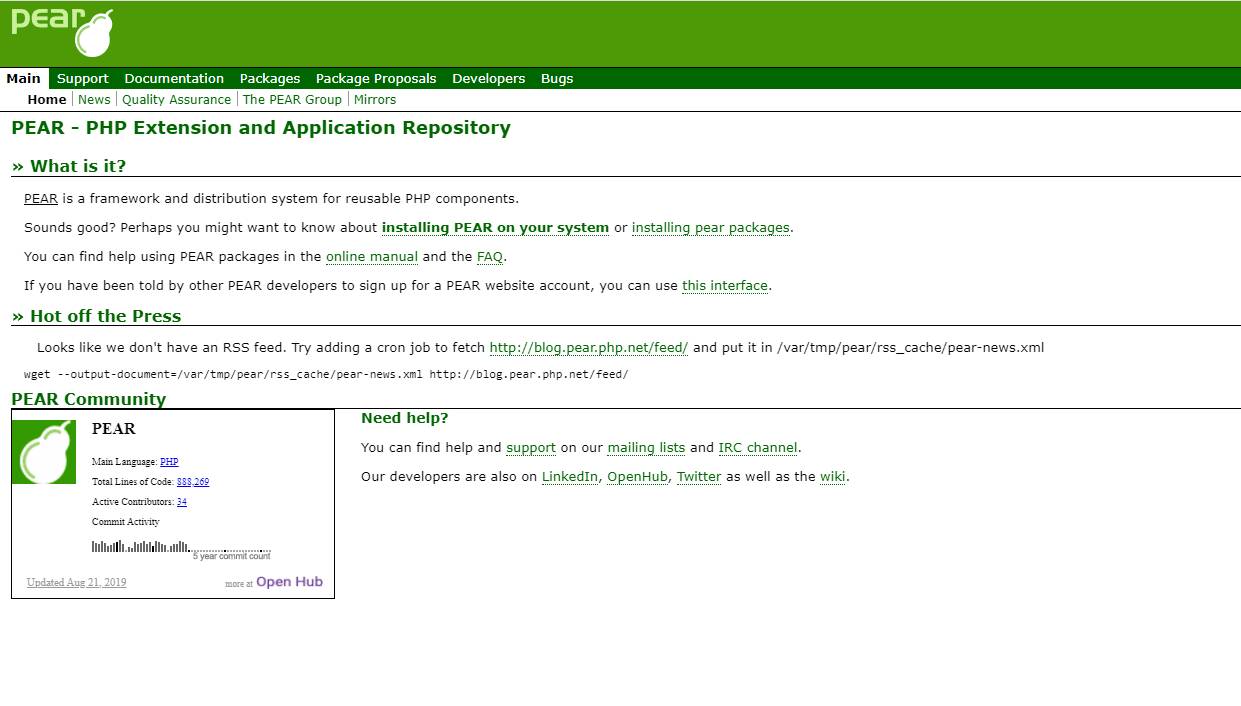Open the mailing lists link
Image resolution: width=1241 pixels, height=706 pixels.
646,448
